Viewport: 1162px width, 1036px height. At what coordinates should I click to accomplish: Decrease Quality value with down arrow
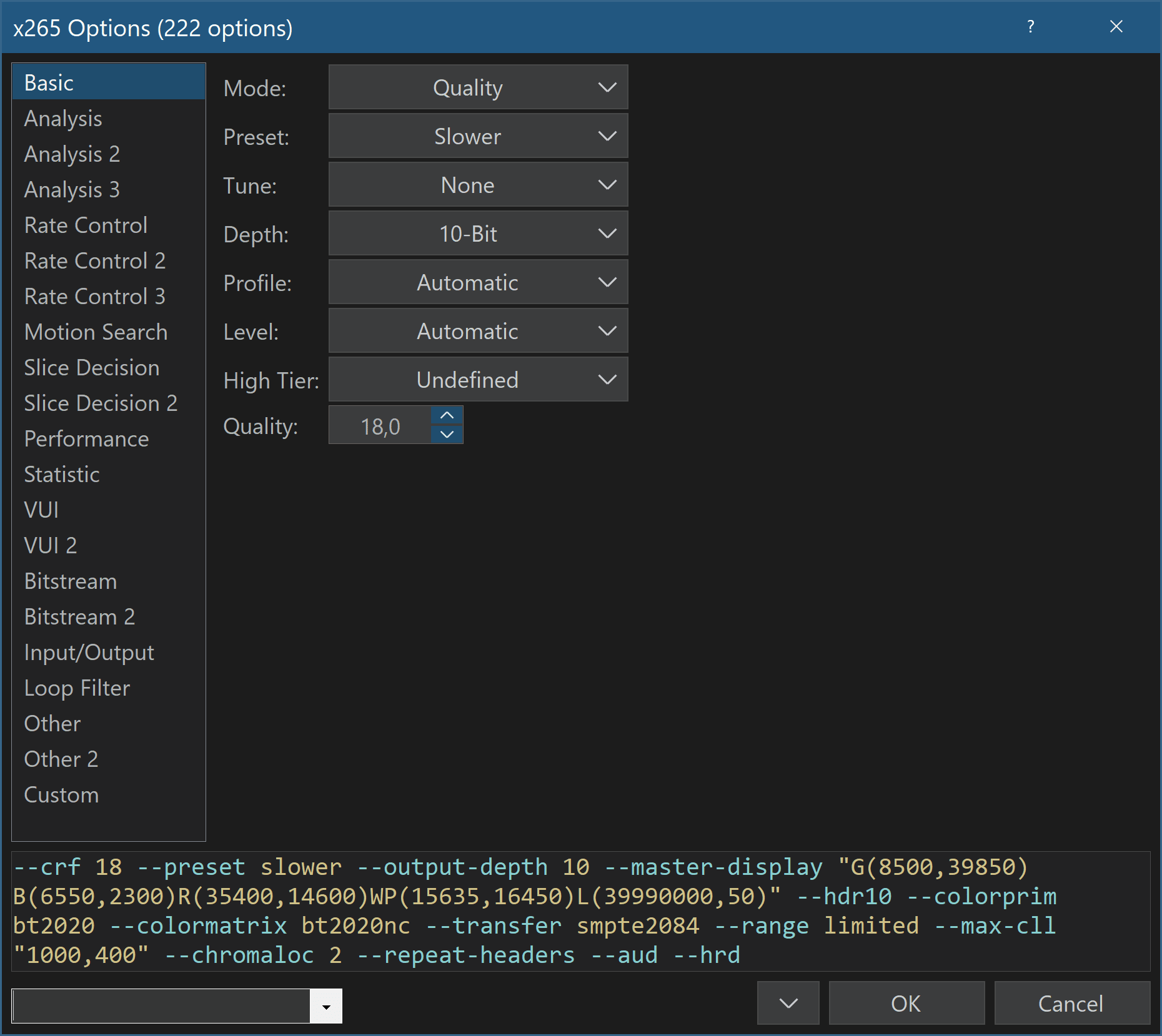click(447, 434)
